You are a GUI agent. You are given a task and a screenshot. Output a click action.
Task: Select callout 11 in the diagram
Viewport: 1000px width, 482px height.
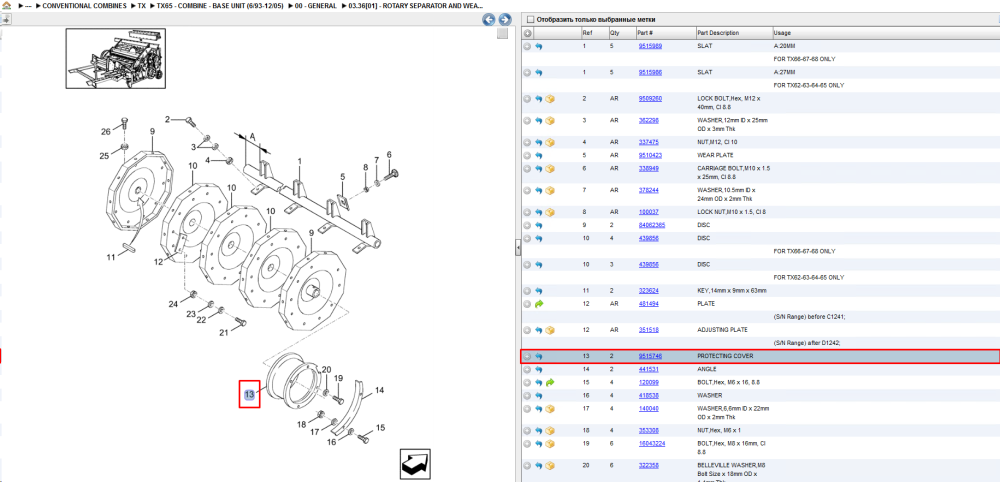(111, 257)
